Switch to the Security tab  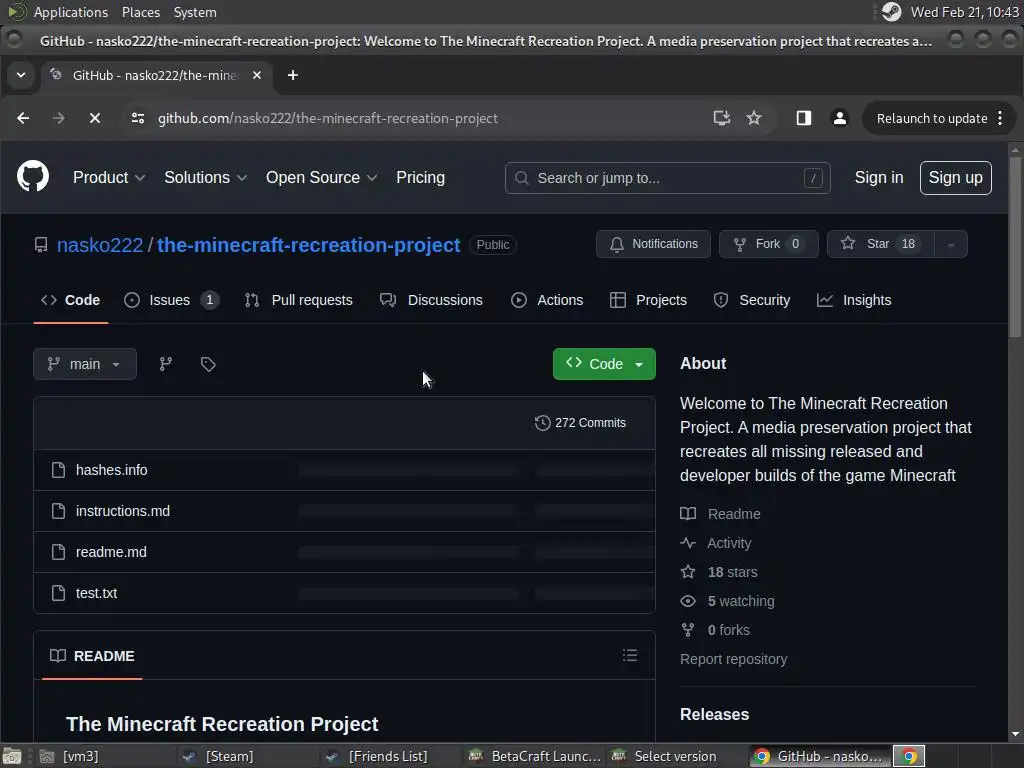coord(752,300)
